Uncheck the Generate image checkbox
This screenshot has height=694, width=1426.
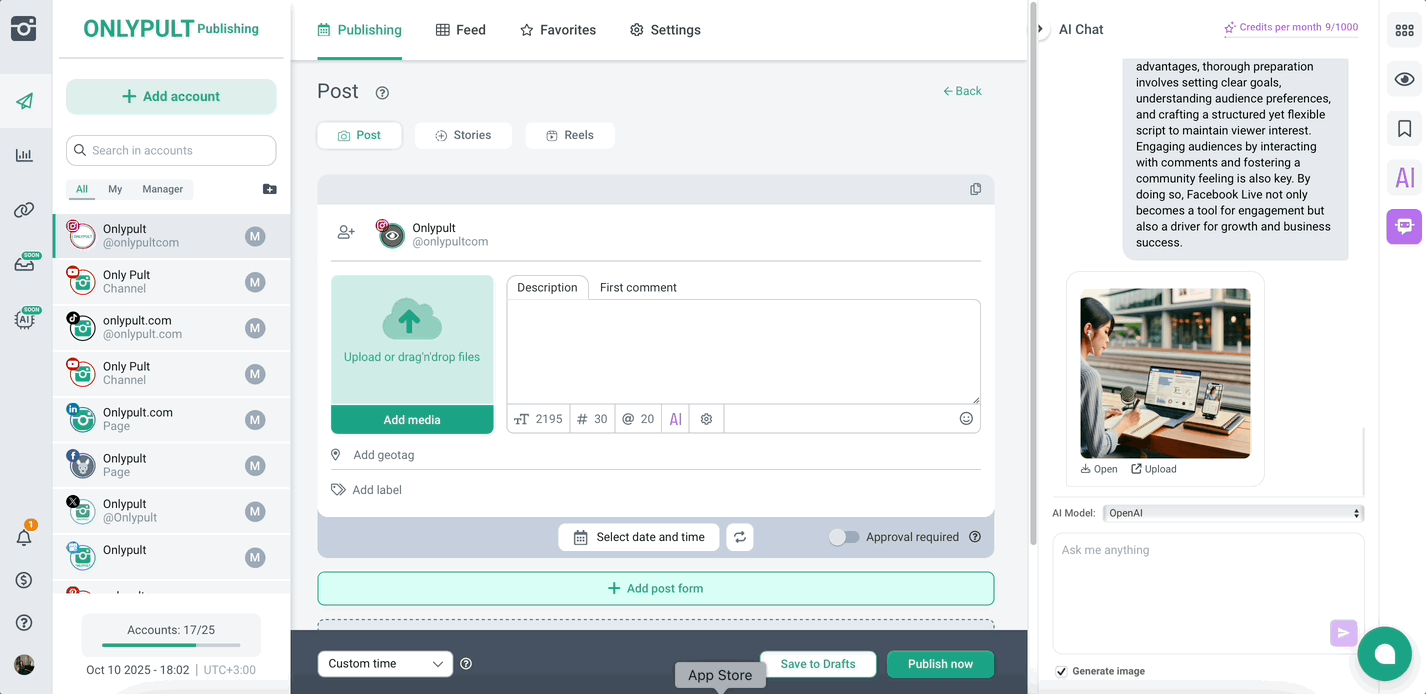point(1063,670)
